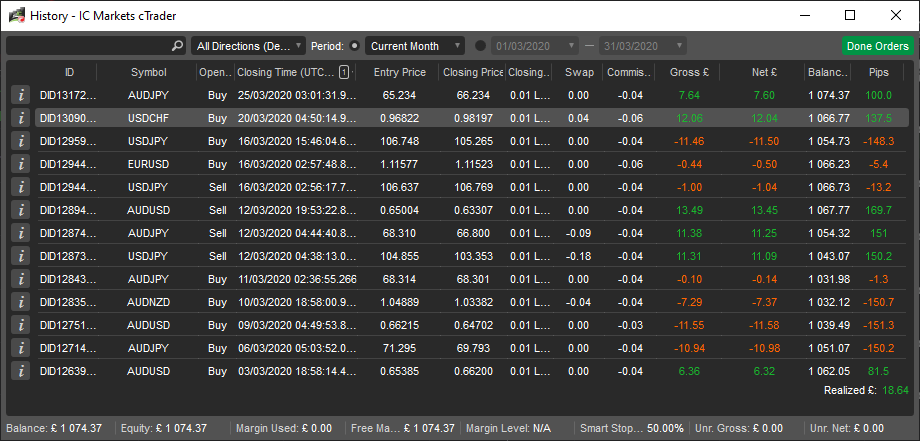Click the Free Ma... £ 1 074.37 entry
The height and width of the screenshot is (441, 920).
[x=402, y=428]
